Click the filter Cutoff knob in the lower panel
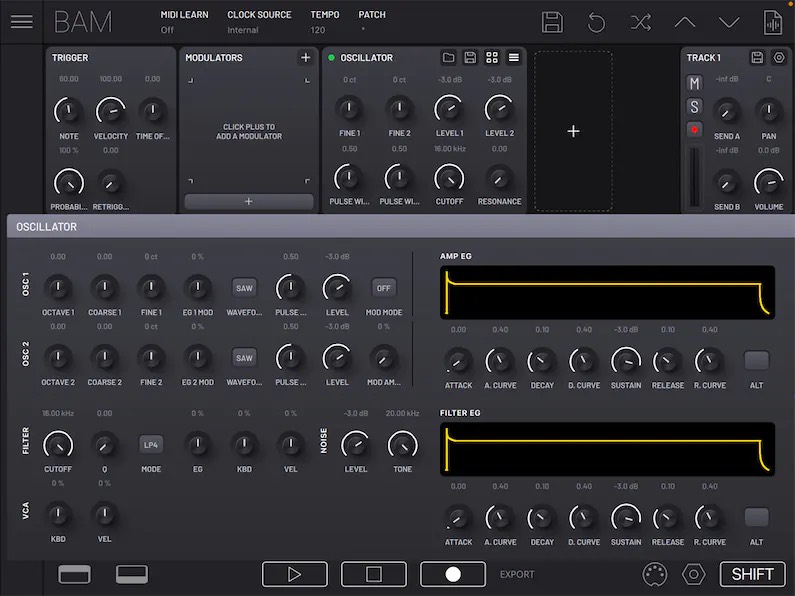This screenshot has height=596, width=795. pos(58,444)
